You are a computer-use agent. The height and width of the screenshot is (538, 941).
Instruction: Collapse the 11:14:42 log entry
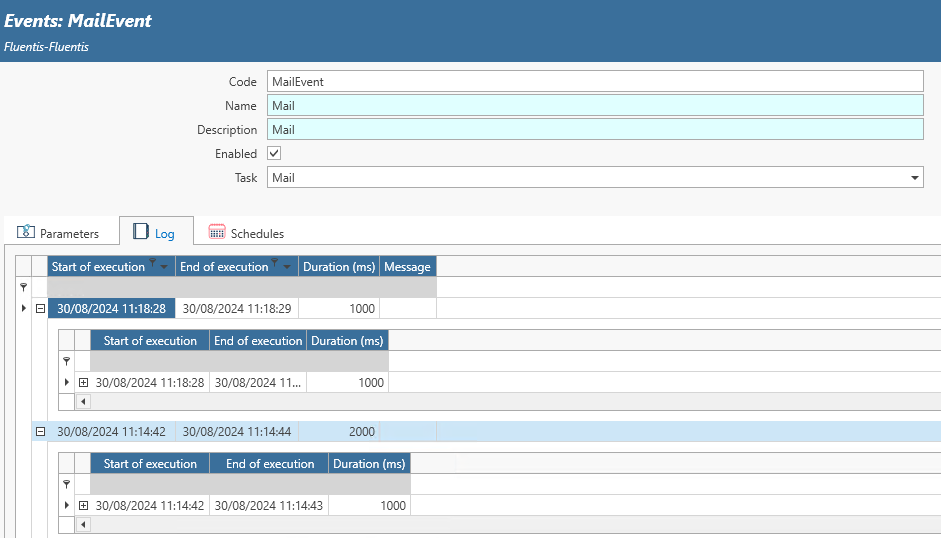40,432
